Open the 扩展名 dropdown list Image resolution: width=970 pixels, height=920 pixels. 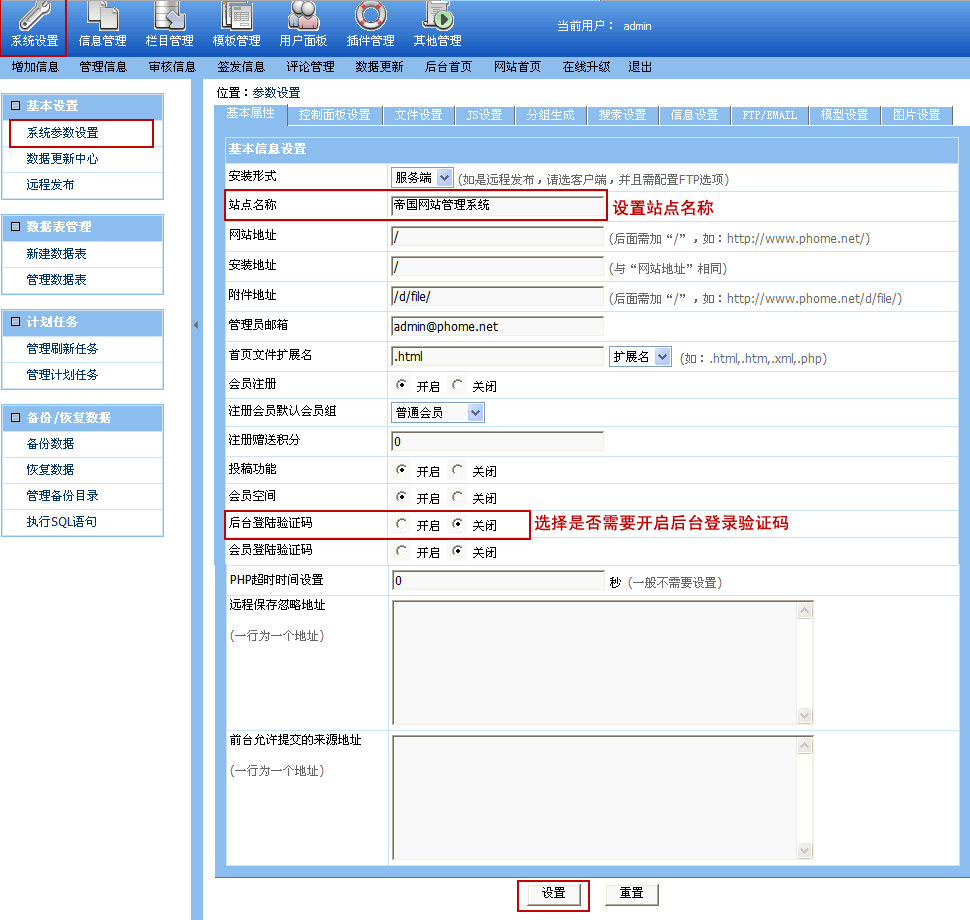pyautogui.click(x=662, y=357)
